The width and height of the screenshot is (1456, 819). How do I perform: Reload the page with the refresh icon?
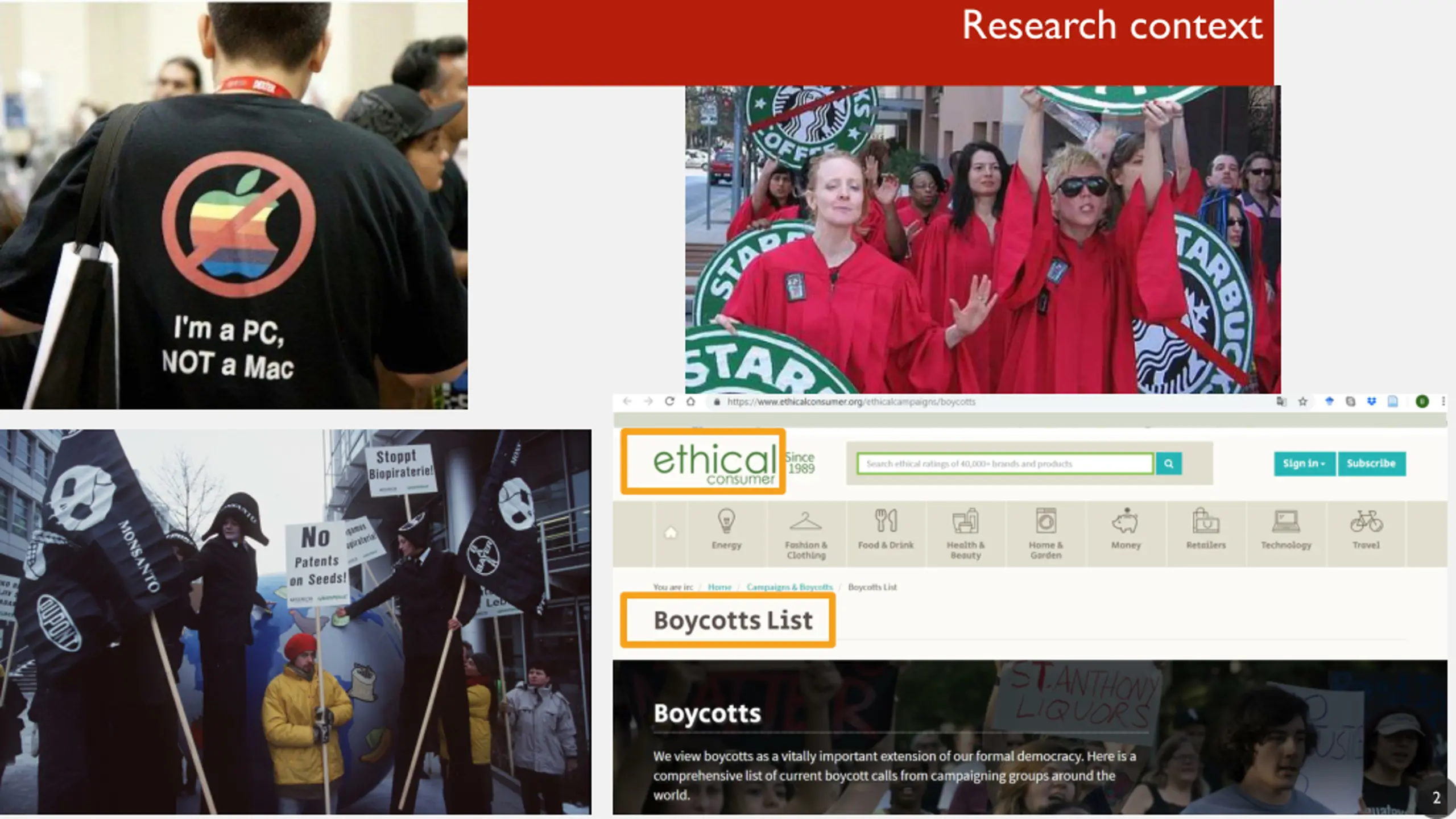(669, 402)
